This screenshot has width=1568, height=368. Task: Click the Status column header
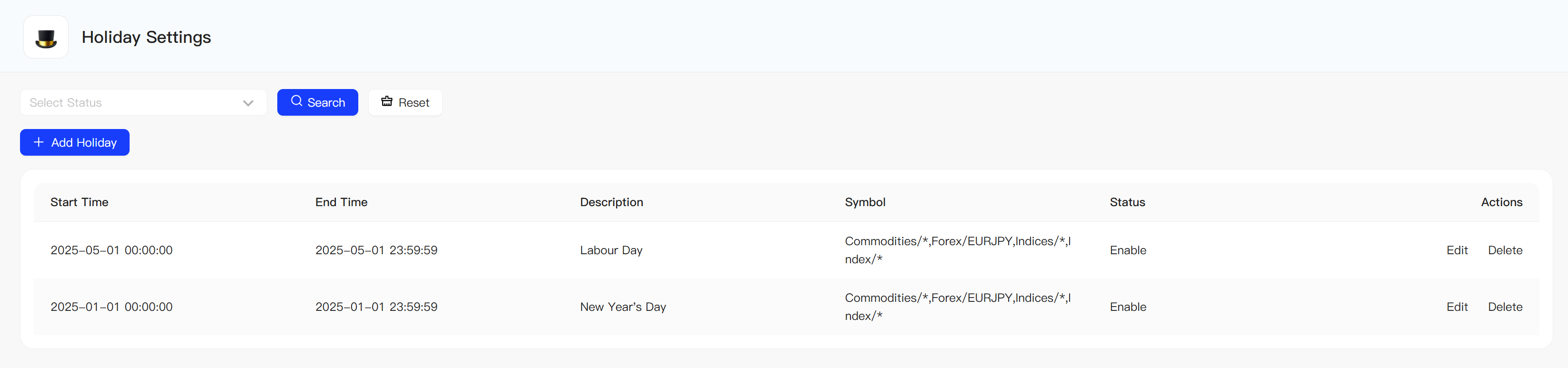tap(1127, 202)
